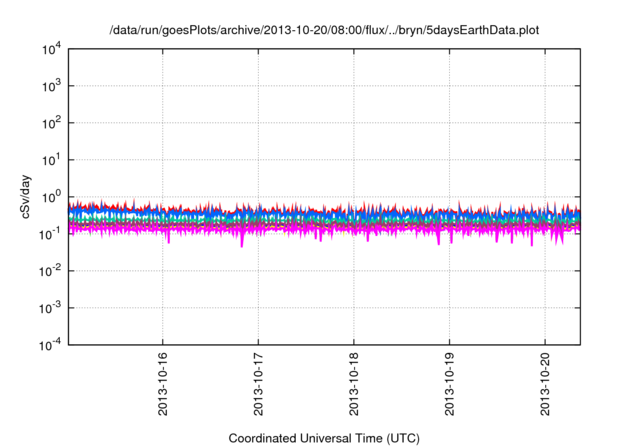Click the 10^-1 y-axis tick label
This screenshot has width=640, height=448.
[x=50, y=234]
